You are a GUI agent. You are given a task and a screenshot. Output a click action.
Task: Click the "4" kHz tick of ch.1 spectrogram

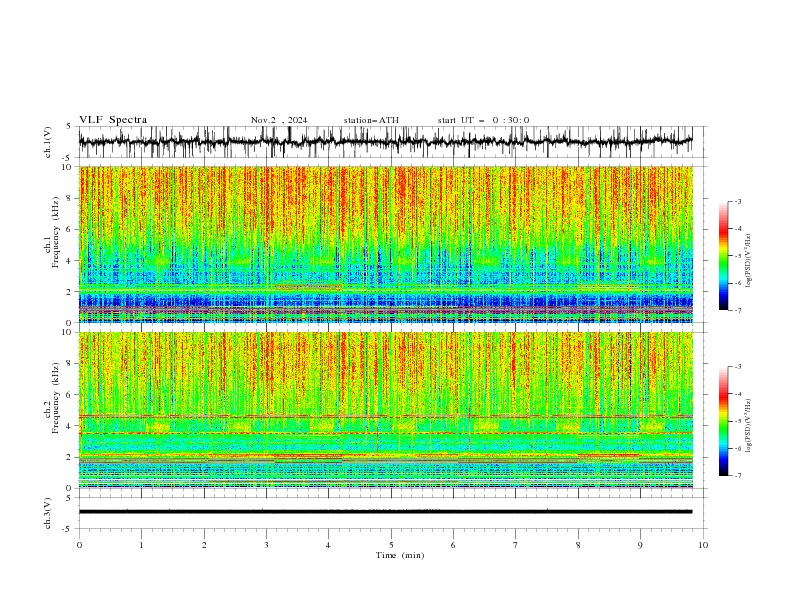[70, 261]
